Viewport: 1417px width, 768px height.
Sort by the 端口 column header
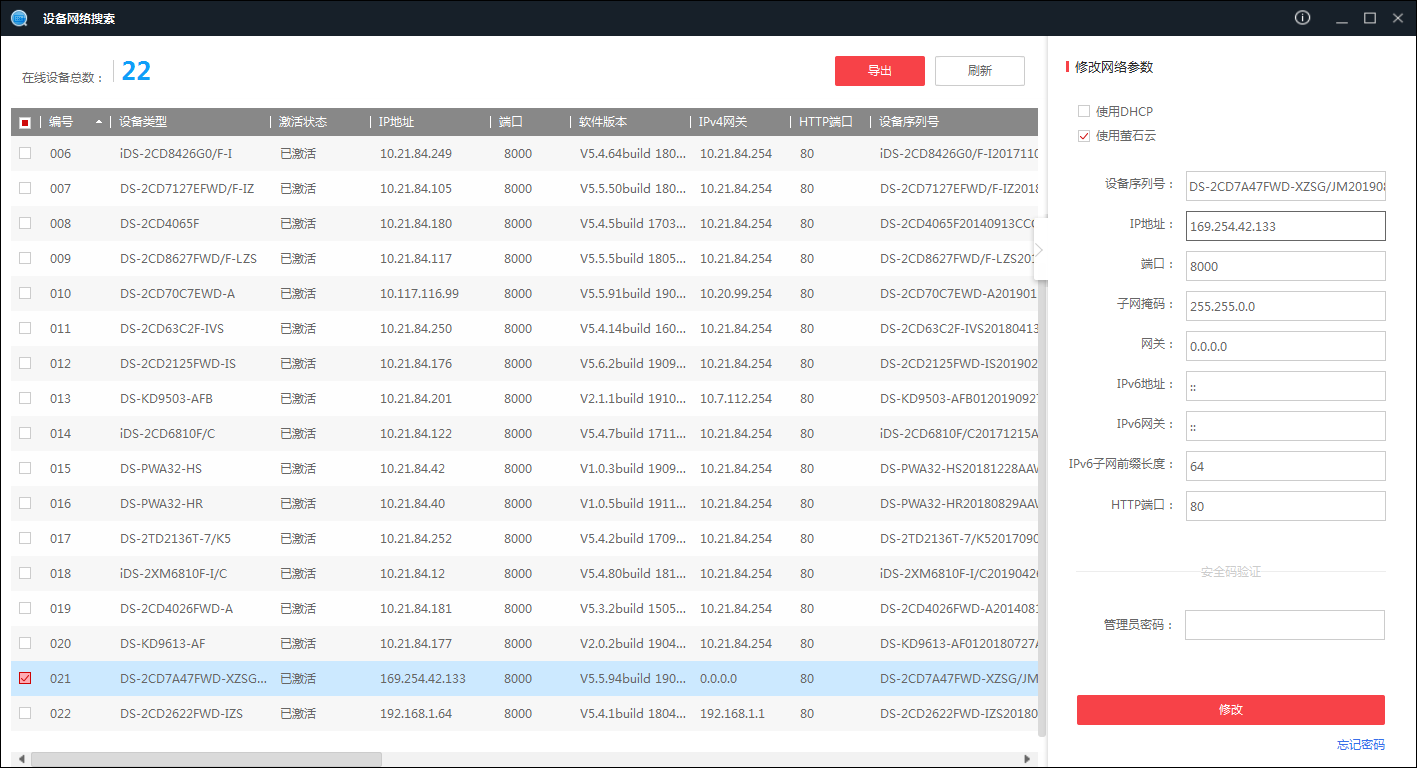(511, 122)
